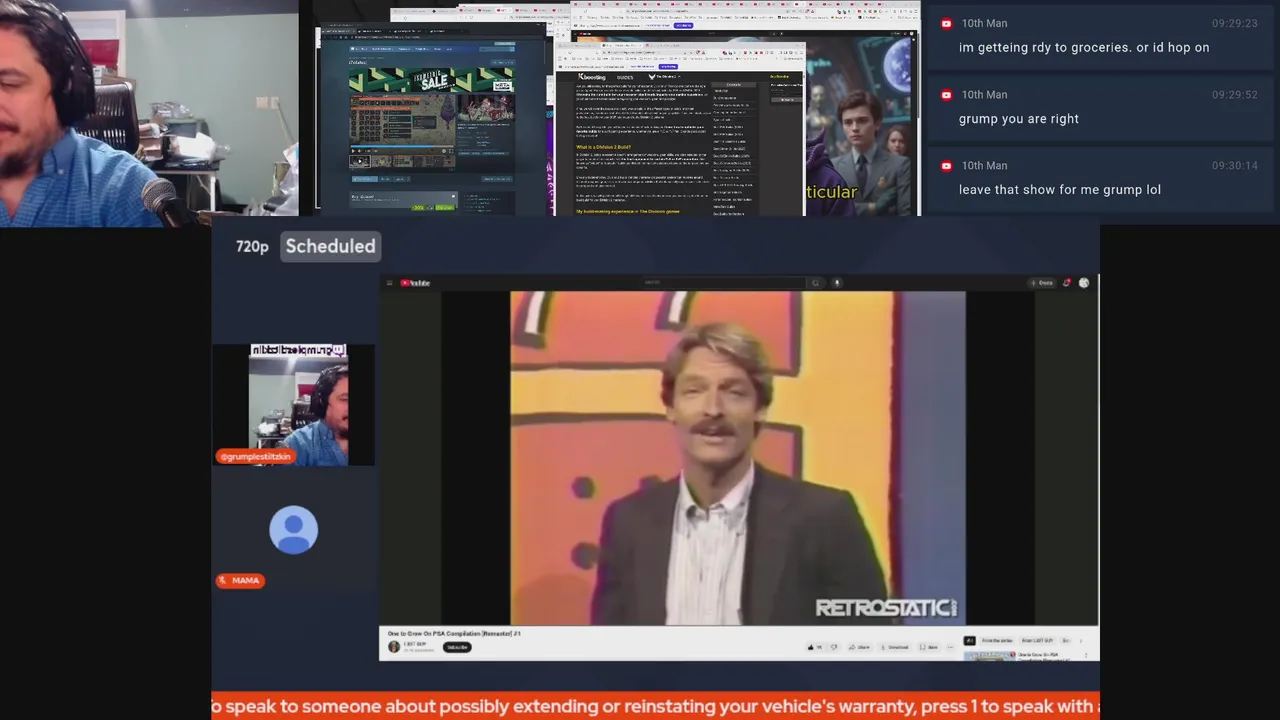The height and width of the screenshot is (720, 1280).
Task: Open the YouTube hamburger guide menu
Action: click(390, 283)
